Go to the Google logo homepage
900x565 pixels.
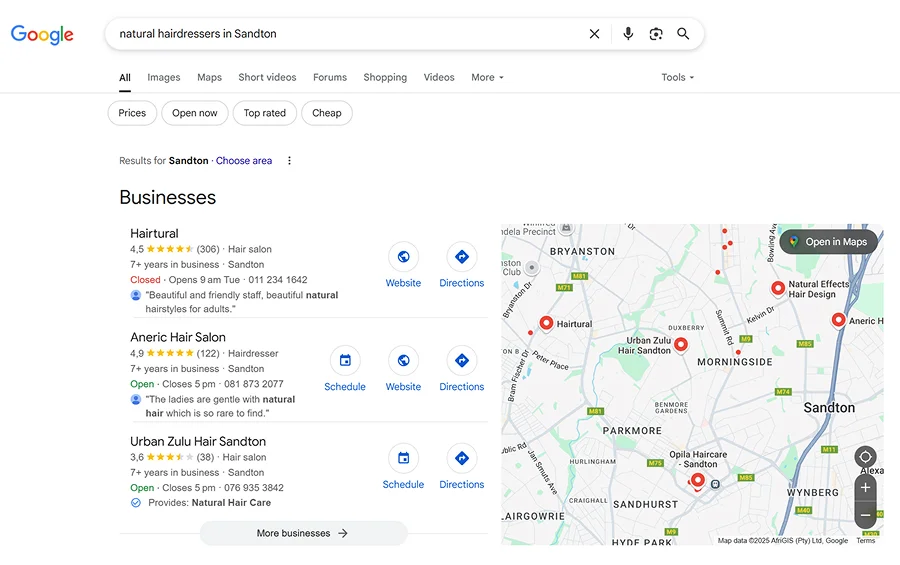42,34
